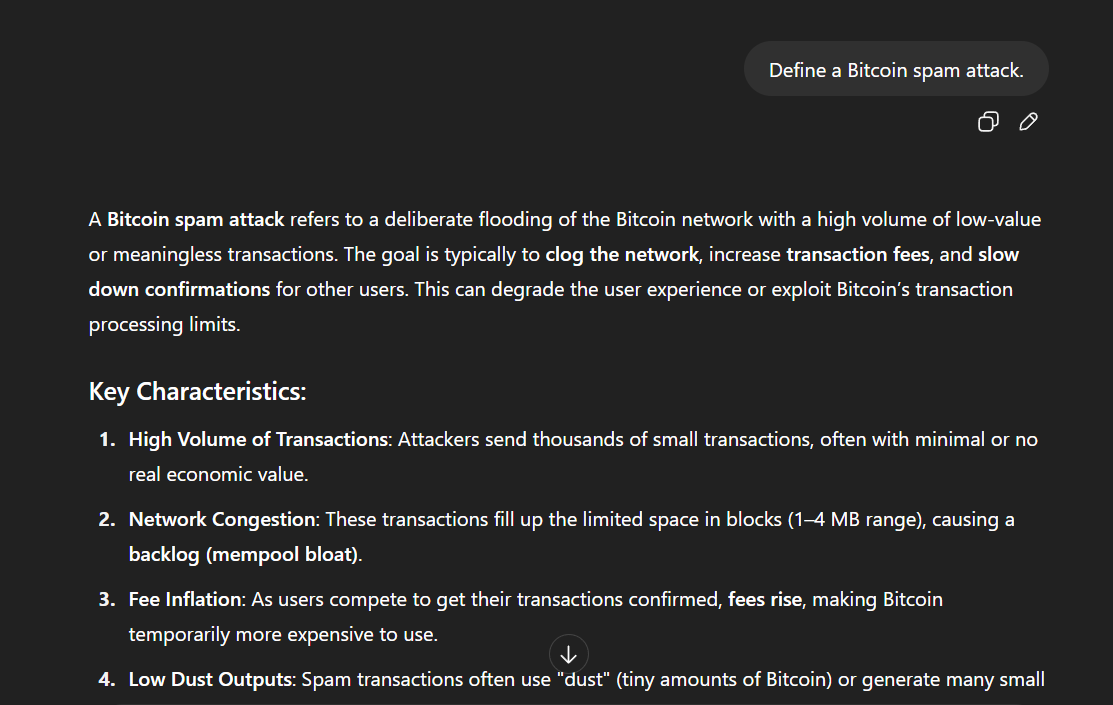The height and width of the screenshot is (705, 1113).
Task: Select the 'Network Congestion' list title
Action: (222, 520)
